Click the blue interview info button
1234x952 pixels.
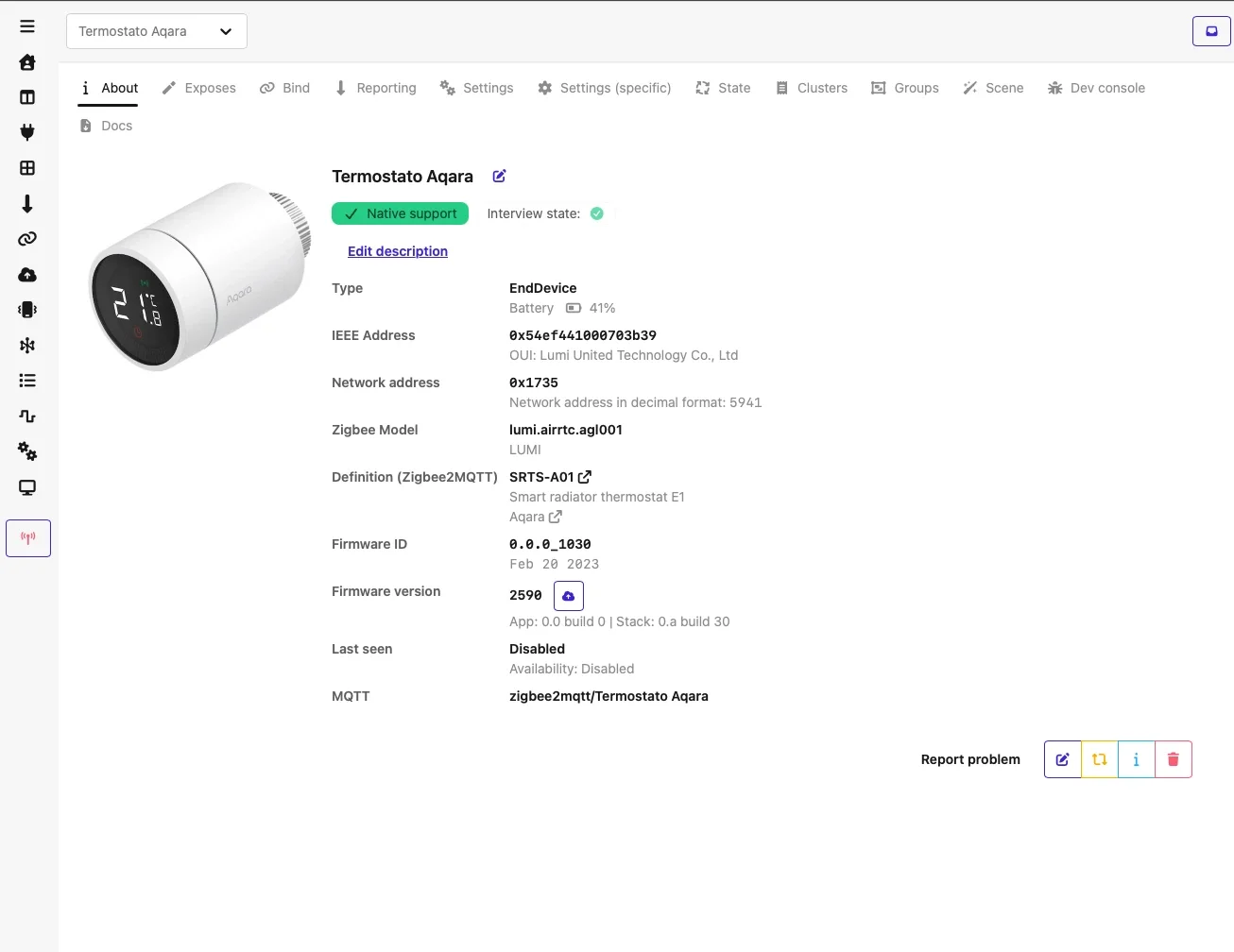[1136, 759]
